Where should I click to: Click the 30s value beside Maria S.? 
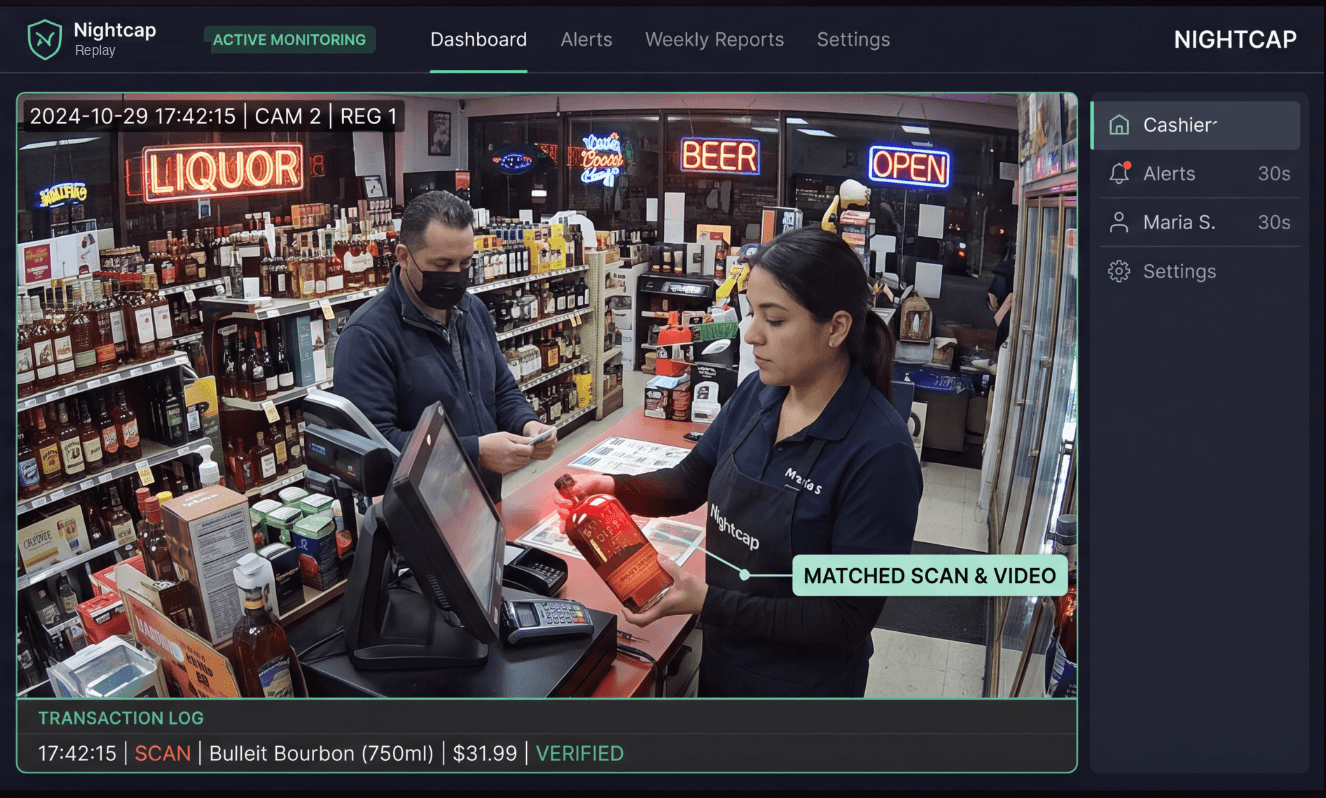[x=1274, y=223]
